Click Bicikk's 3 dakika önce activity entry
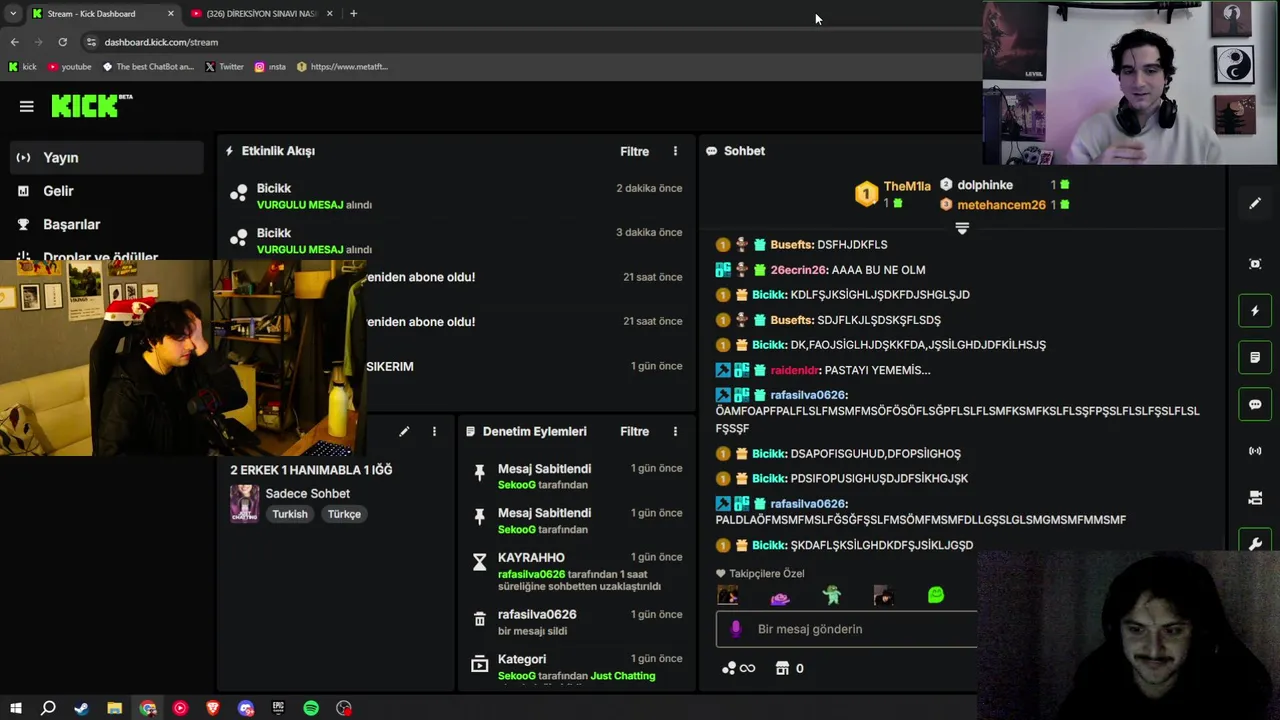Viewport: 1280px width, 720px height. (x=456, y=240)
